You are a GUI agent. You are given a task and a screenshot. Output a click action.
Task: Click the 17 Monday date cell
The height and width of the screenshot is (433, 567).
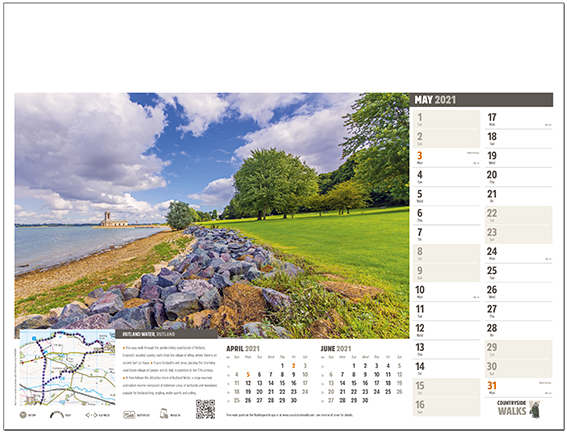(x=519, y=120)
